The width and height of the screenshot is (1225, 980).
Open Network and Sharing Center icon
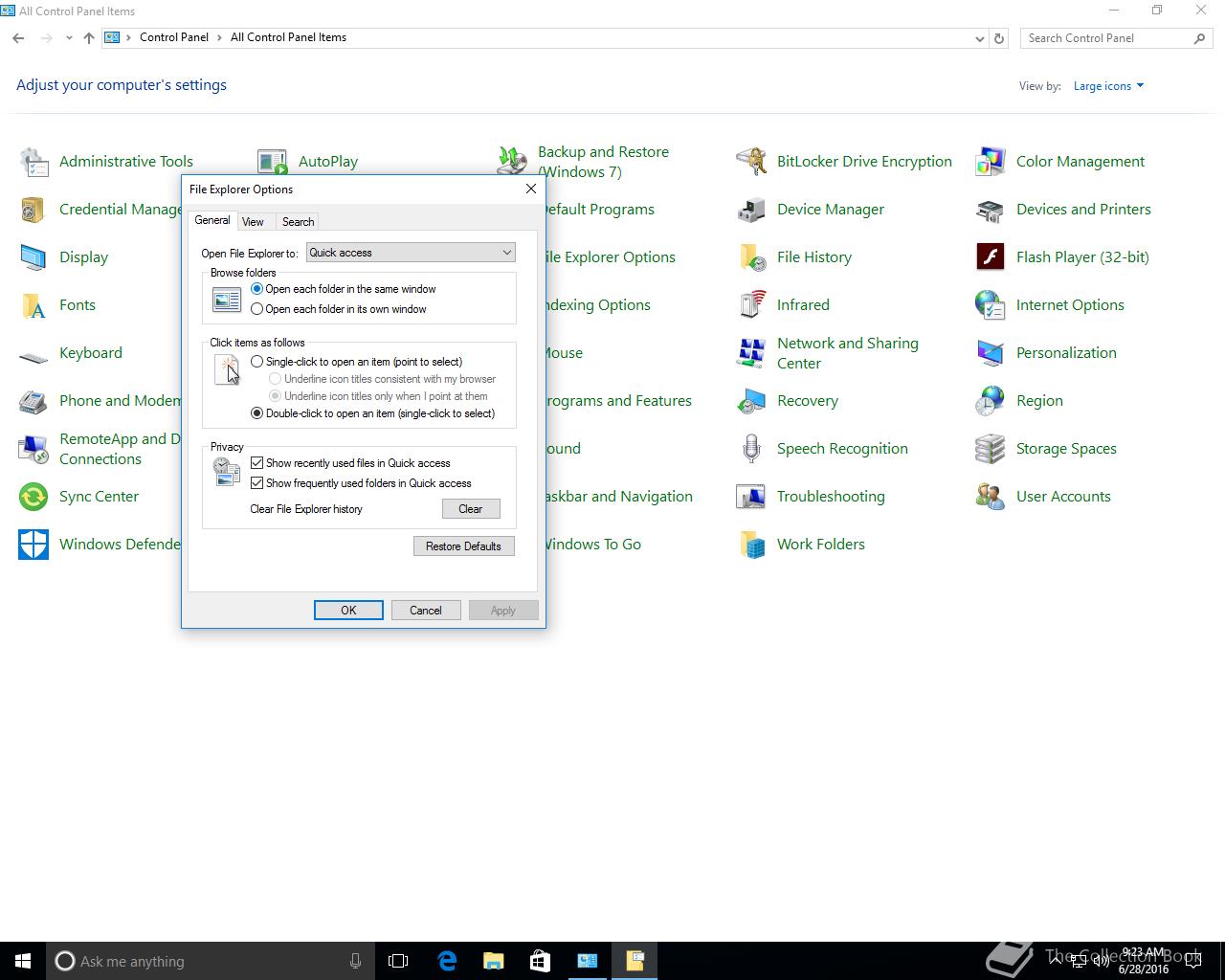tap(751, 353)
